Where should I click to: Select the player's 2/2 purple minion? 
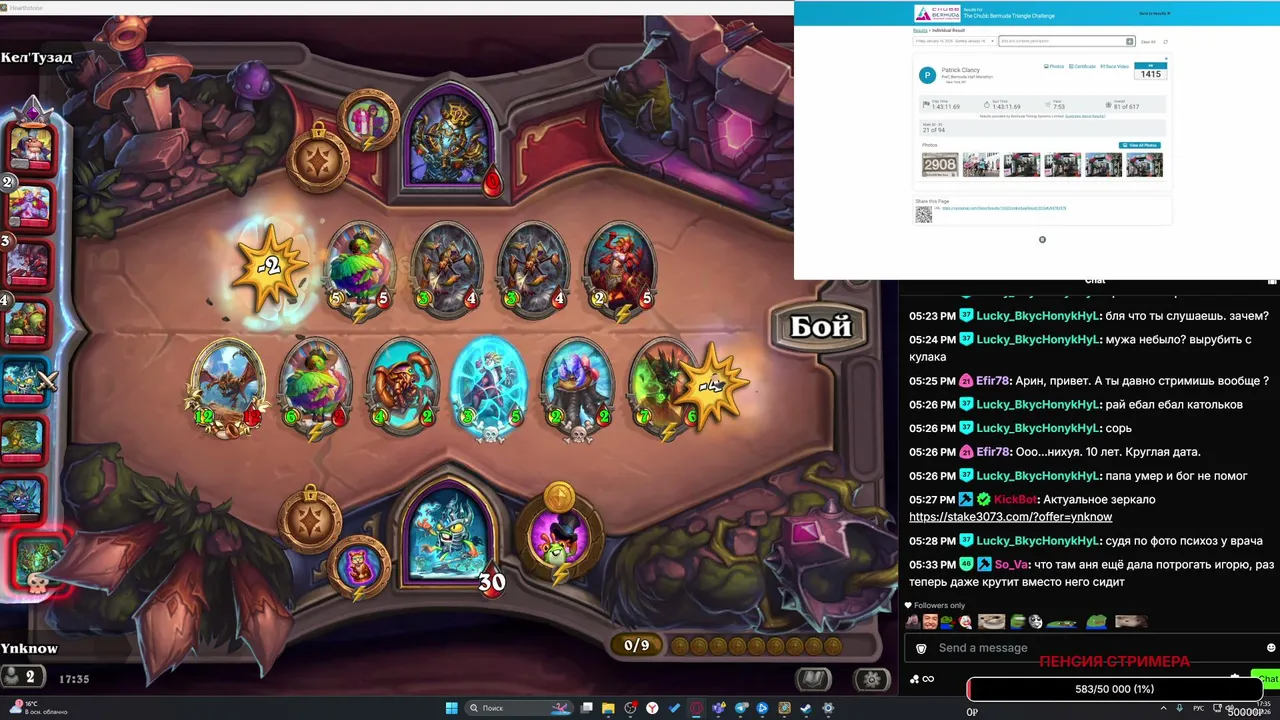point(577,387)
